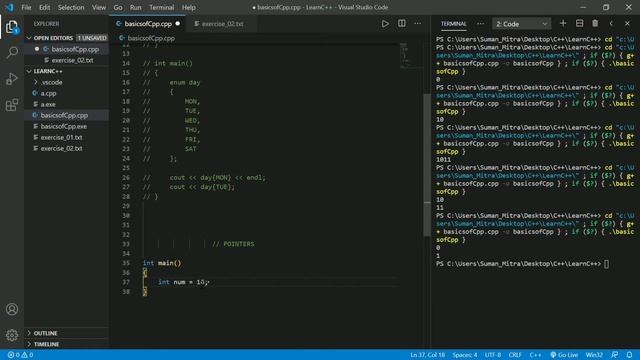
Task: Click 'int main()' on line 35
Action: (x=162, y=263)
